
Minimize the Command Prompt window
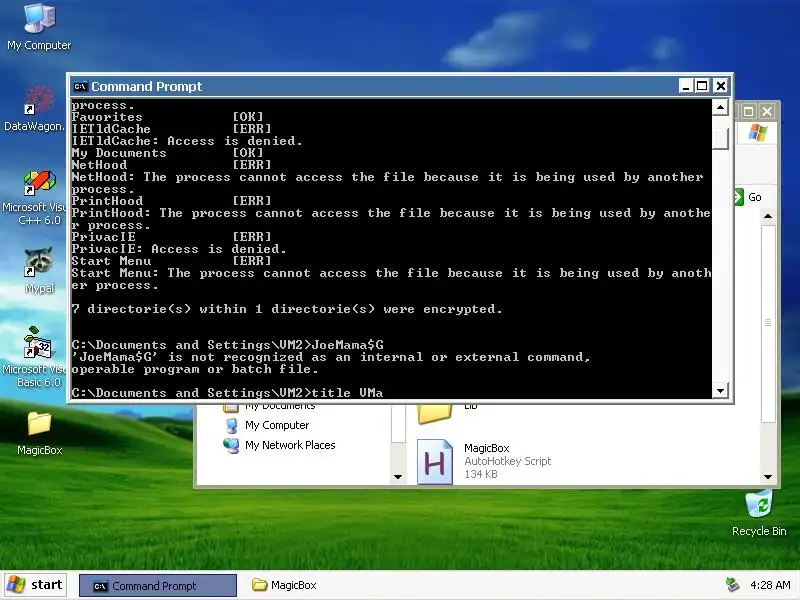(x=686, y=86)
